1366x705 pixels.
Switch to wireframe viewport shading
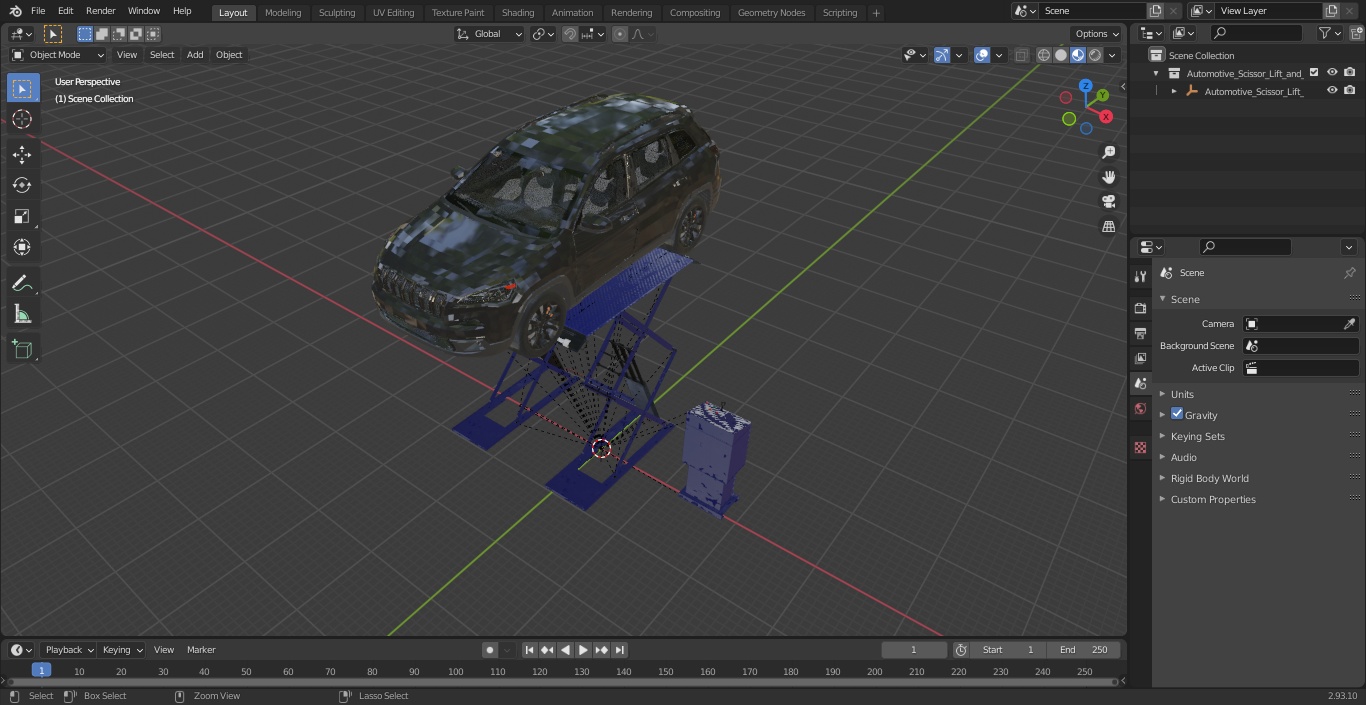click(1044, 55)
